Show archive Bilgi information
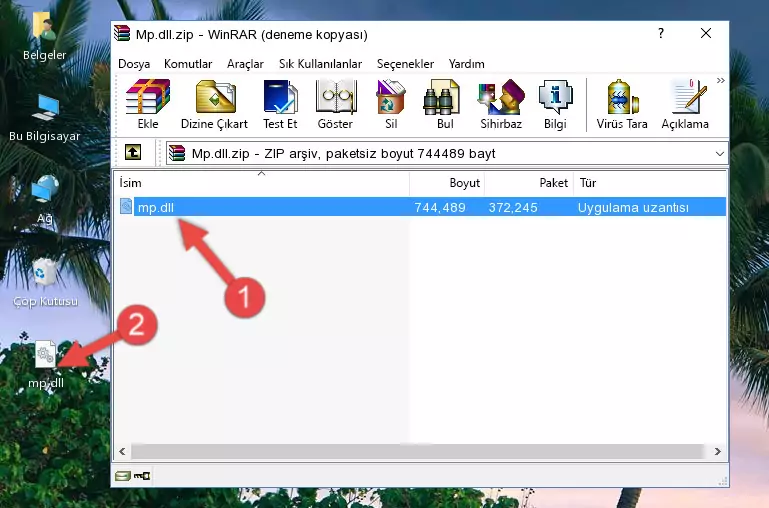This screenshot has width=769, height=508. (x=555, y=104)
